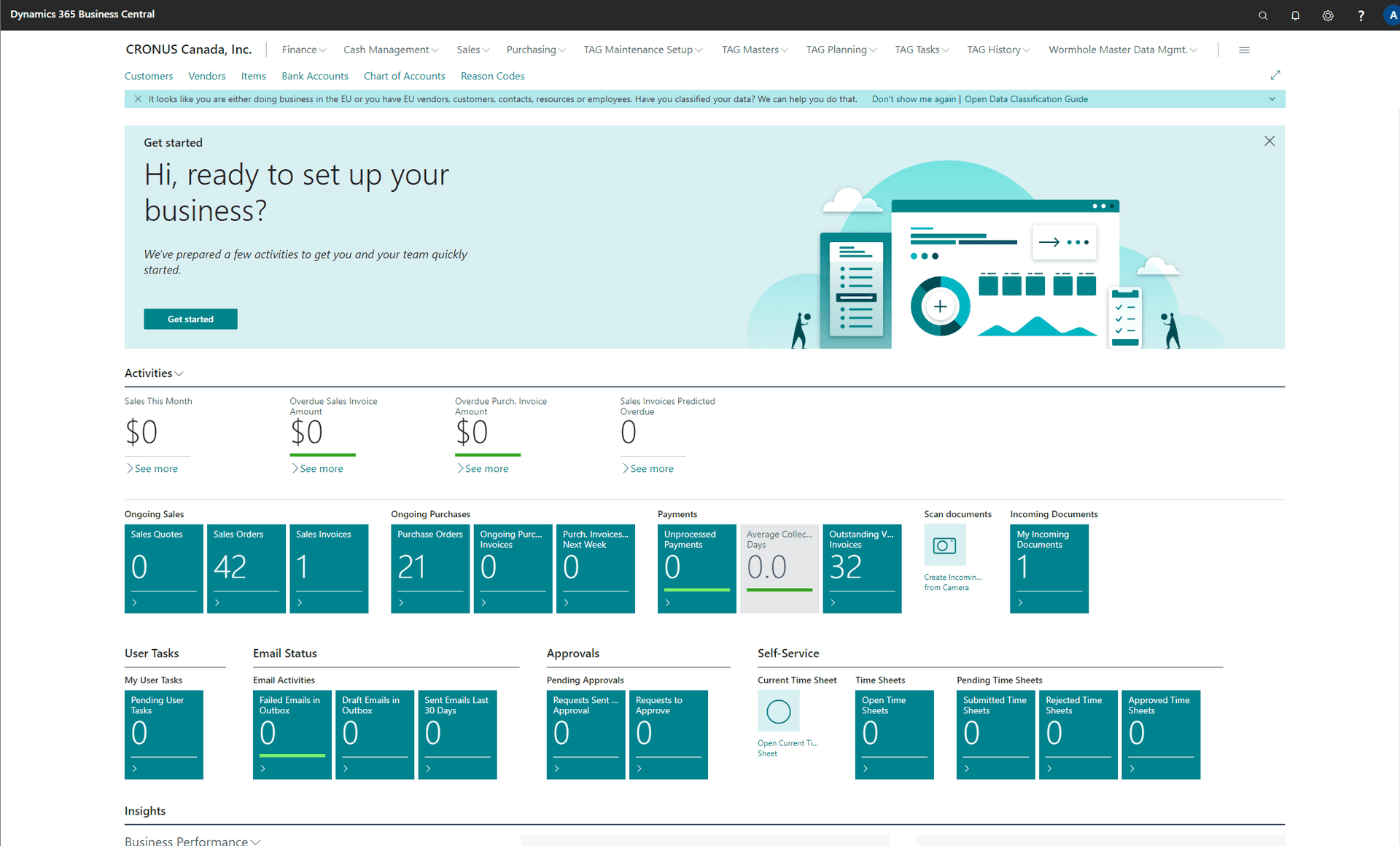
Task: Open Ongoing Purchase Invoices tile
Action: coord(513,569)
